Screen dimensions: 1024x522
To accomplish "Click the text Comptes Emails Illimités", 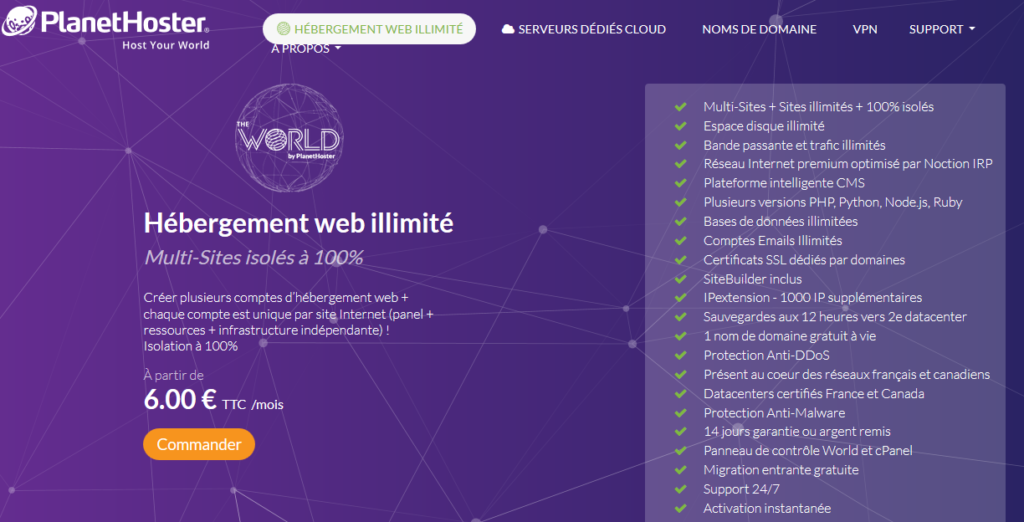I will tap(773, 240).
